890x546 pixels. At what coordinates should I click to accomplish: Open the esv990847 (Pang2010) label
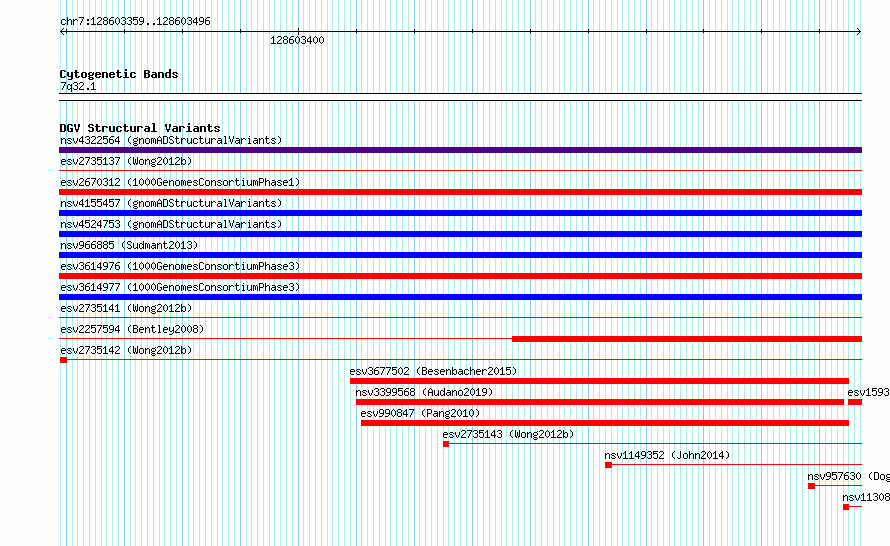pyautogui.click(x=420, y=413)
